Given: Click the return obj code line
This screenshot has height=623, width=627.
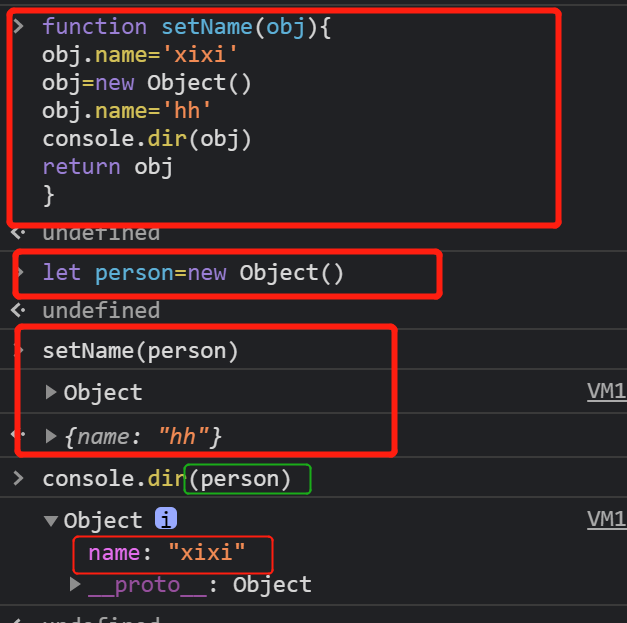Looking at the screenshot, I should tap(108, 167).
